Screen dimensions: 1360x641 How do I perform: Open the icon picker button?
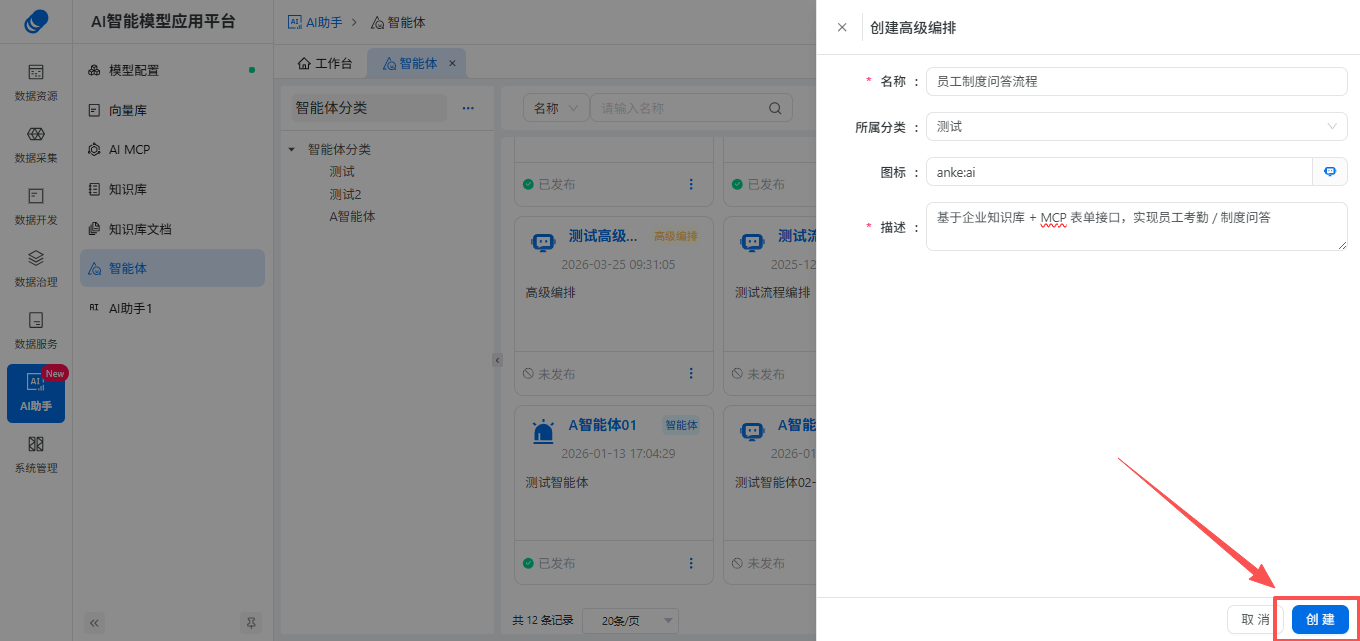pos(1330,172)
